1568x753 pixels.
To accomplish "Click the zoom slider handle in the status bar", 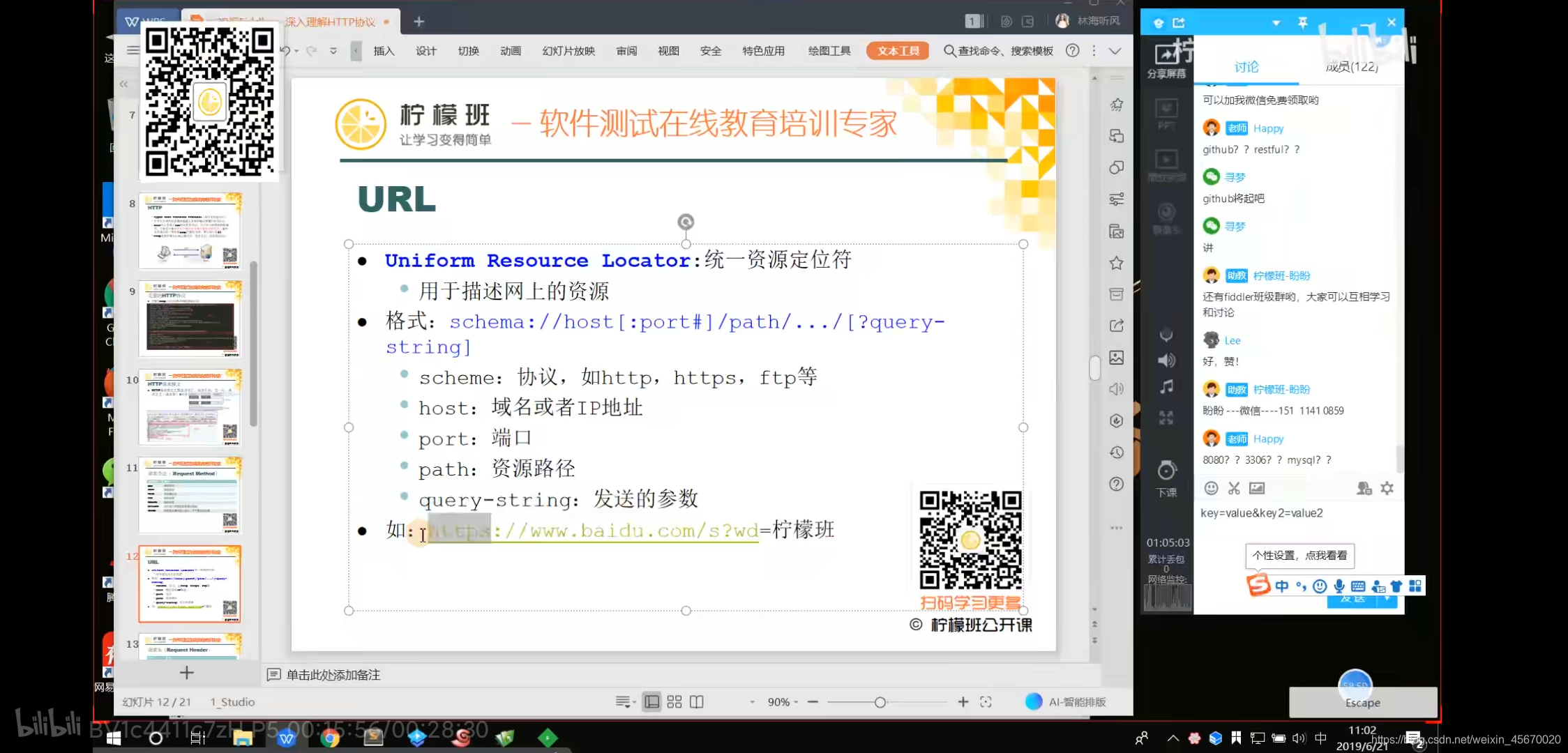I will tap(880, 702).
